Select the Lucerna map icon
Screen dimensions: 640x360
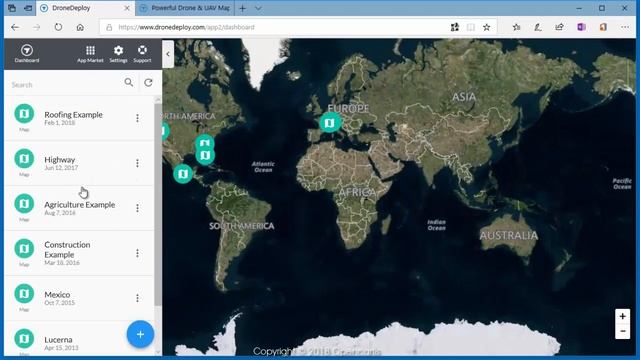point(24,338)
